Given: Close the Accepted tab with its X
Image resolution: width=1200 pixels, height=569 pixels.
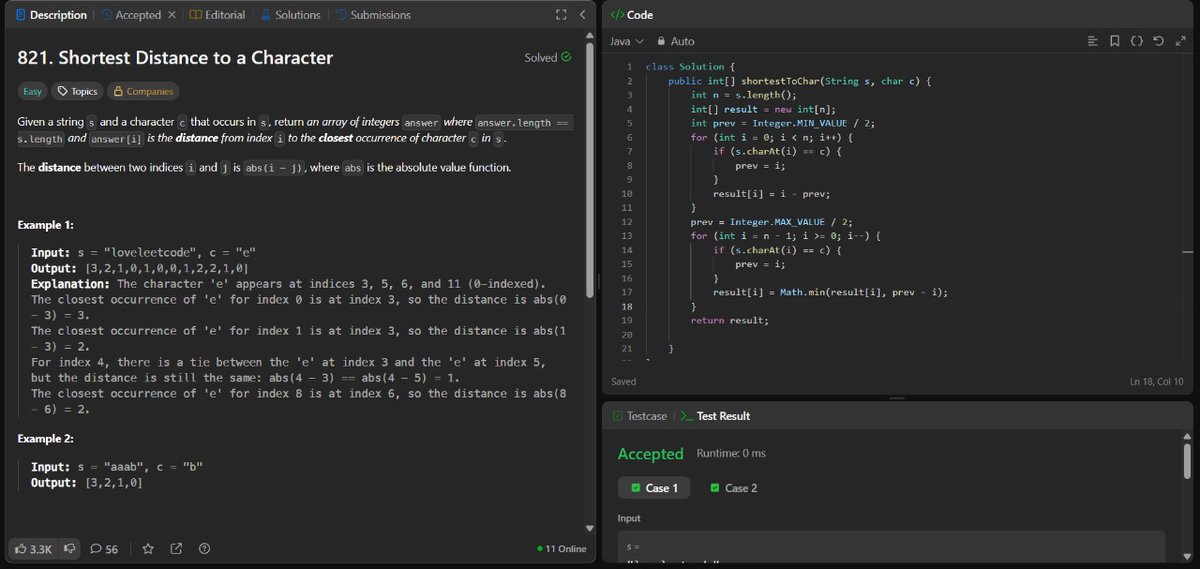Looking at the screenshot, I should (x=171, y=15).
